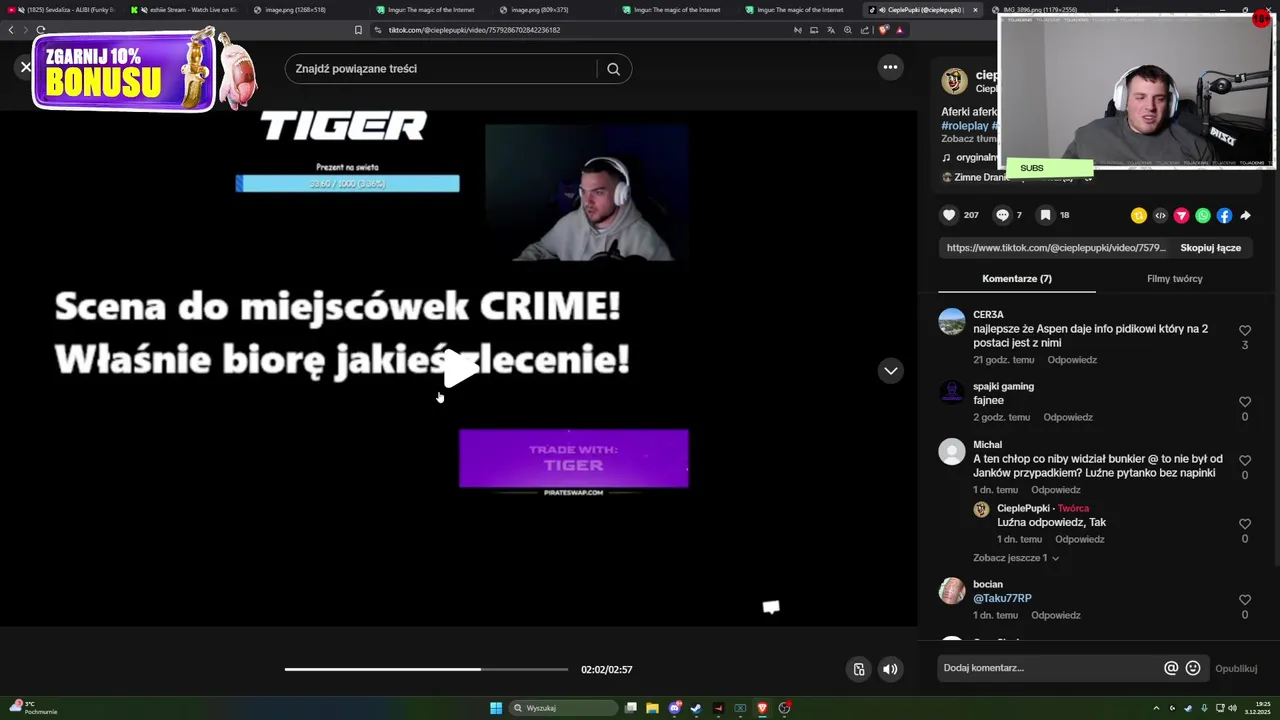This screenshot has height=720, width=1280.
Task: Reply to Michal's comment
Action: (x=1056, y=490)
